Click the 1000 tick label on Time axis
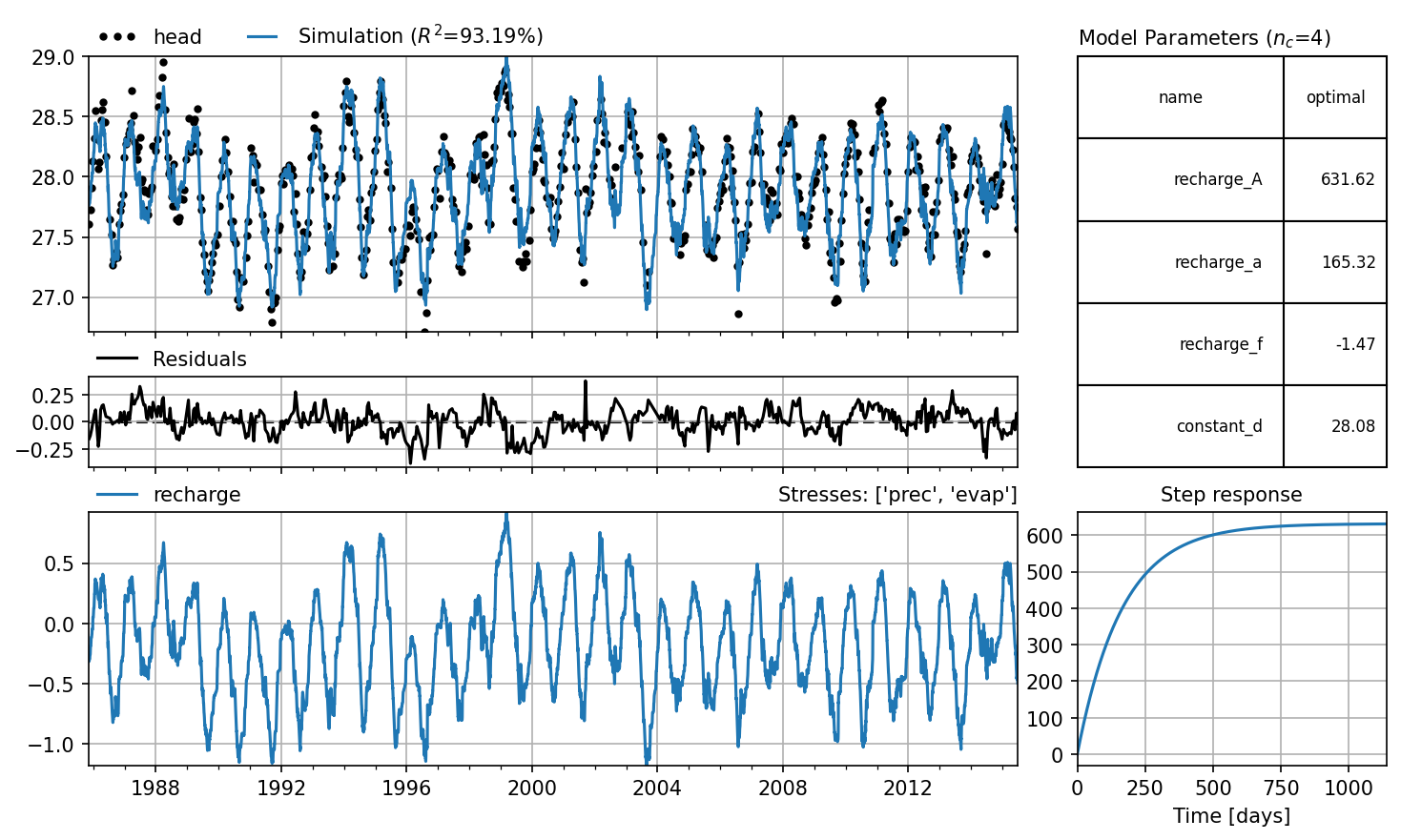The image size is (1401, 840). pyautogui.click(x=1348, y=788)
